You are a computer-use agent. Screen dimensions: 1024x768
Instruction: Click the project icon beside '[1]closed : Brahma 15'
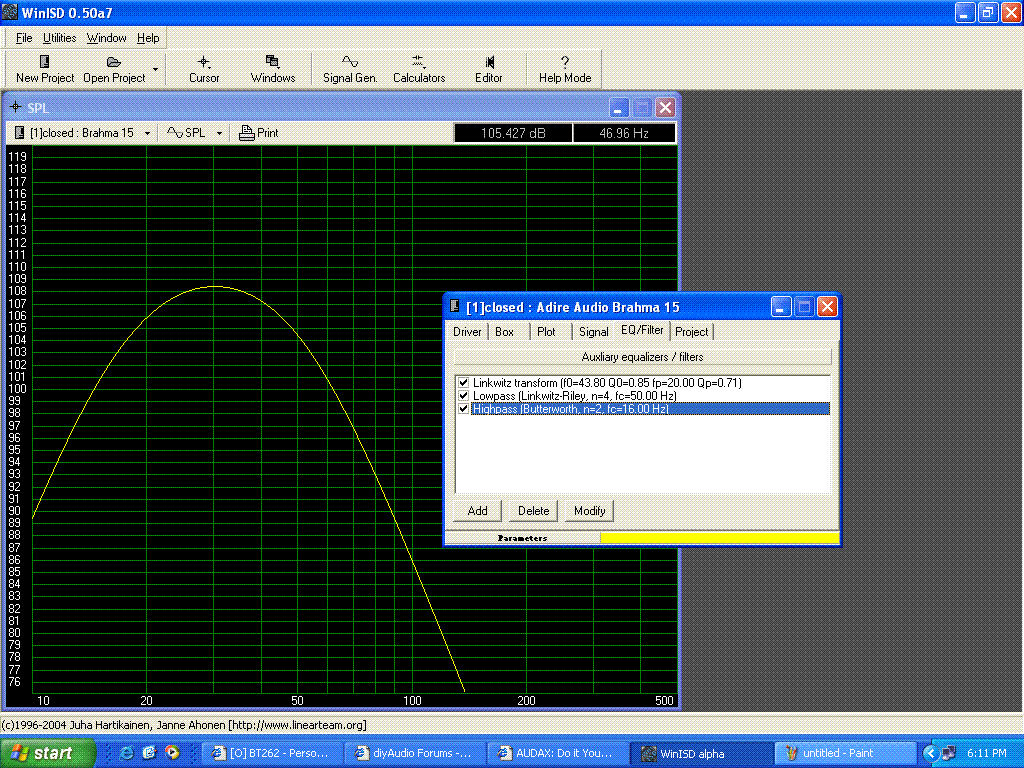pos(20,133)
